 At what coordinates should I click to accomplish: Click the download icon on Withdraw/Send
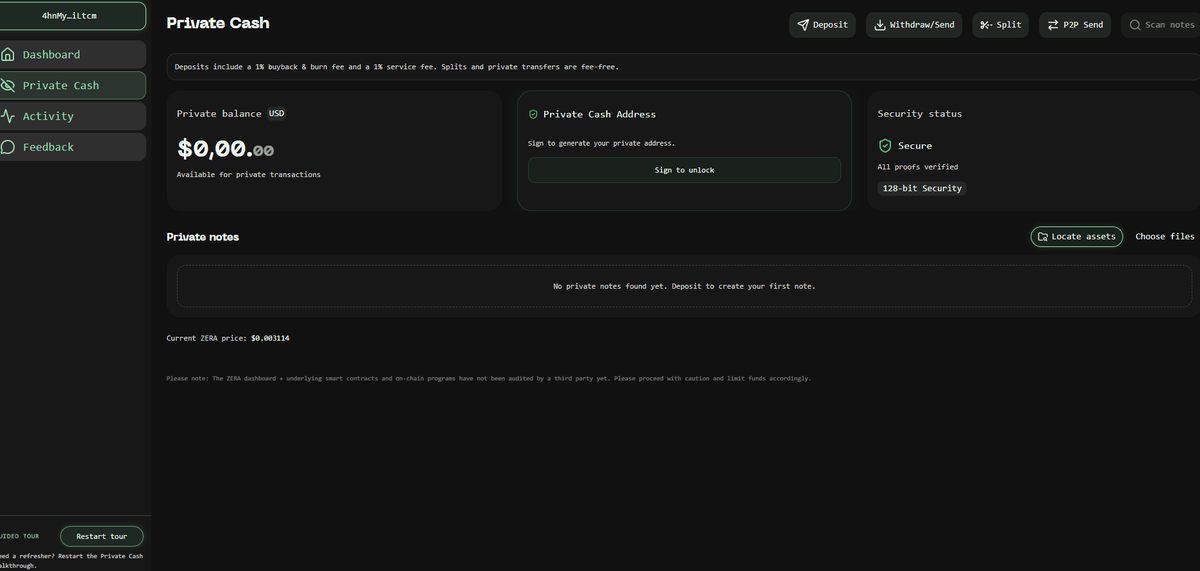click(880, 25)
